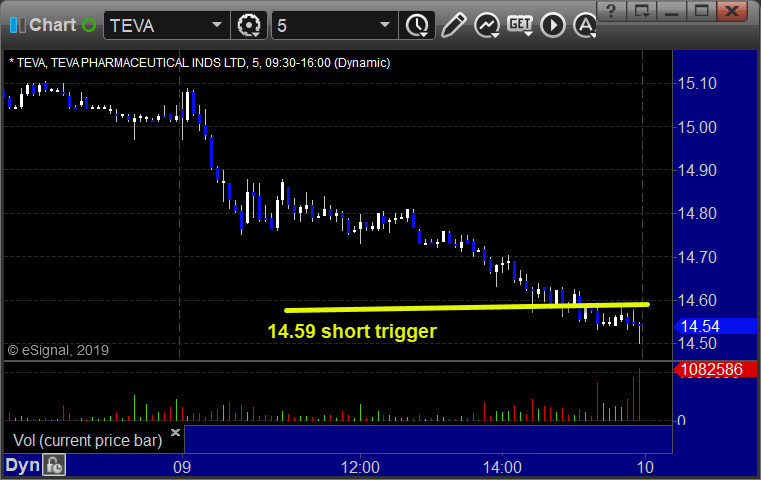Click the play replay icon
The image size is (761, 480).
[x=553, y=25]
